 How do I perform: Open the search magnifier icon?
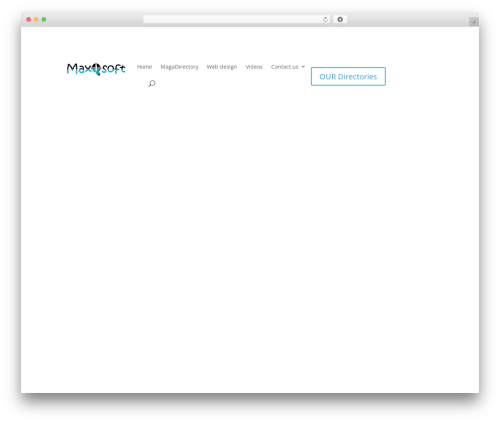tap(152, 83)
